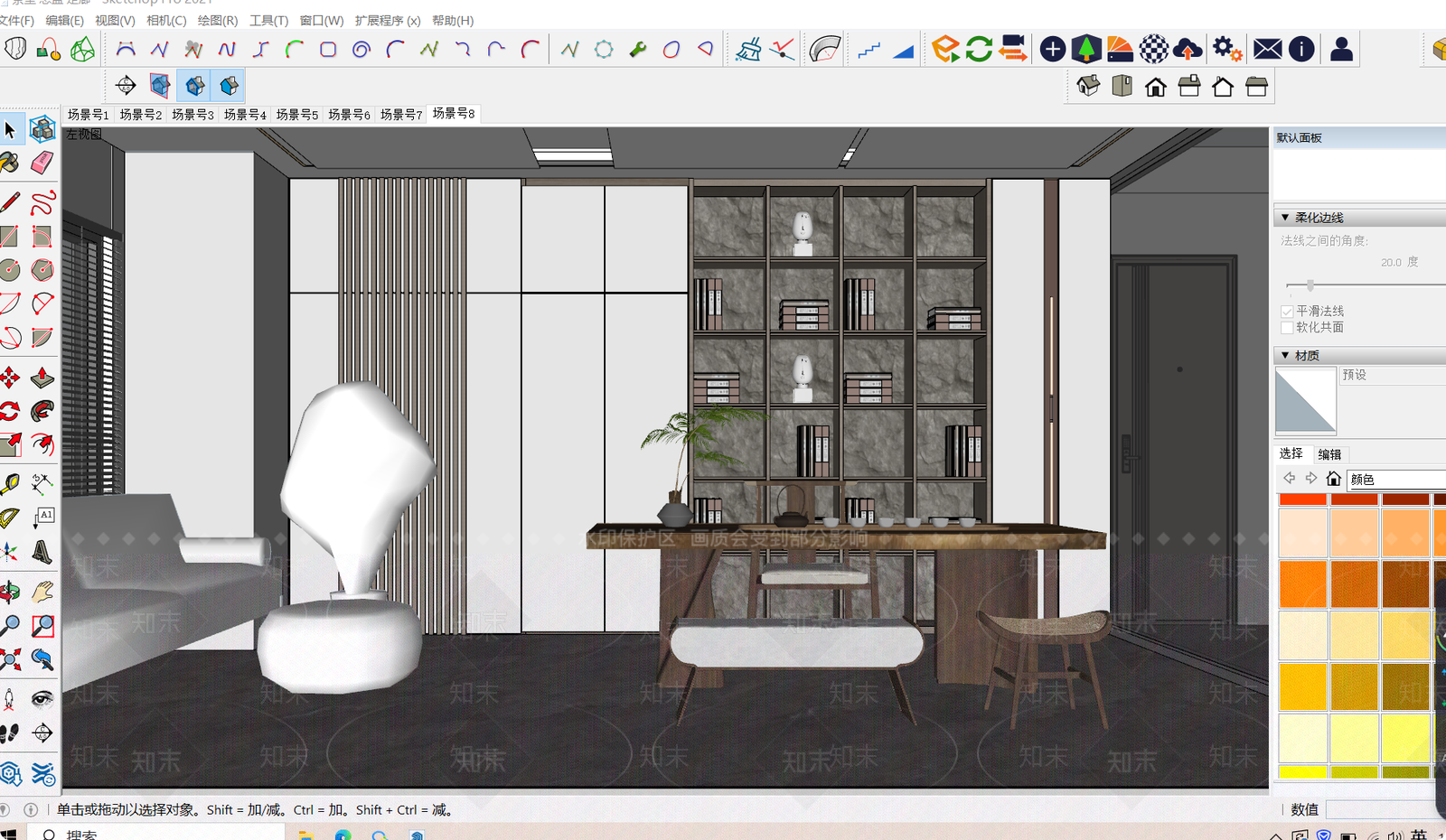Pick the bright orange color swatch
Screen dimensions: 1446x840
pyautogui.click(x=1302, y=583)
